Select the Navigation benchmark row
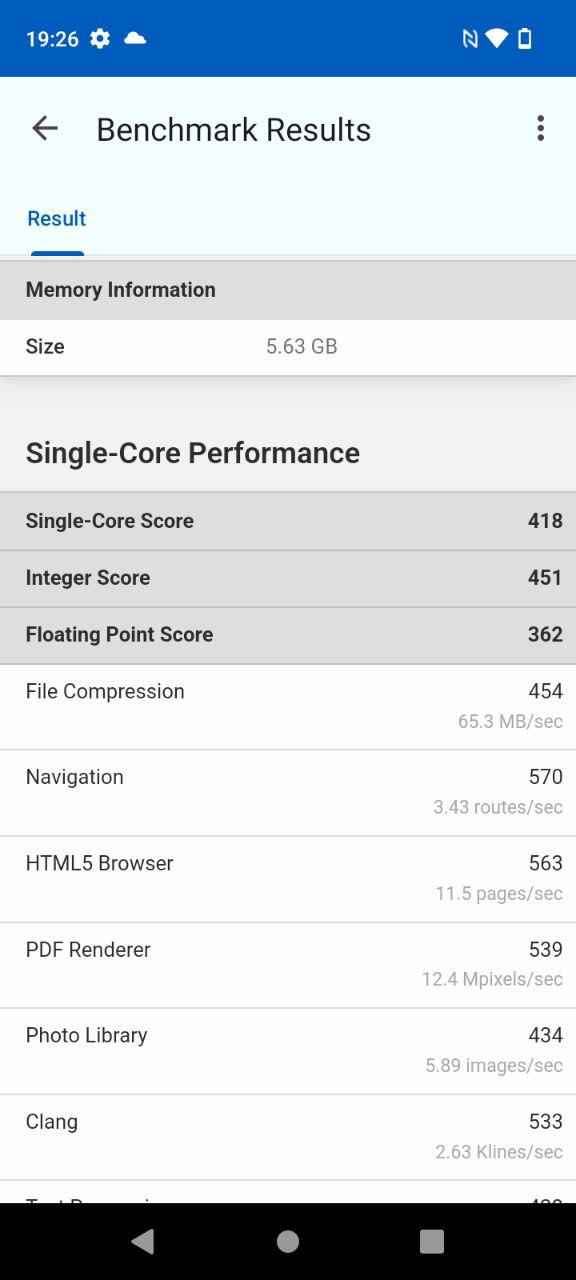This screenshot has width=576, height=1280. point(288,793)
